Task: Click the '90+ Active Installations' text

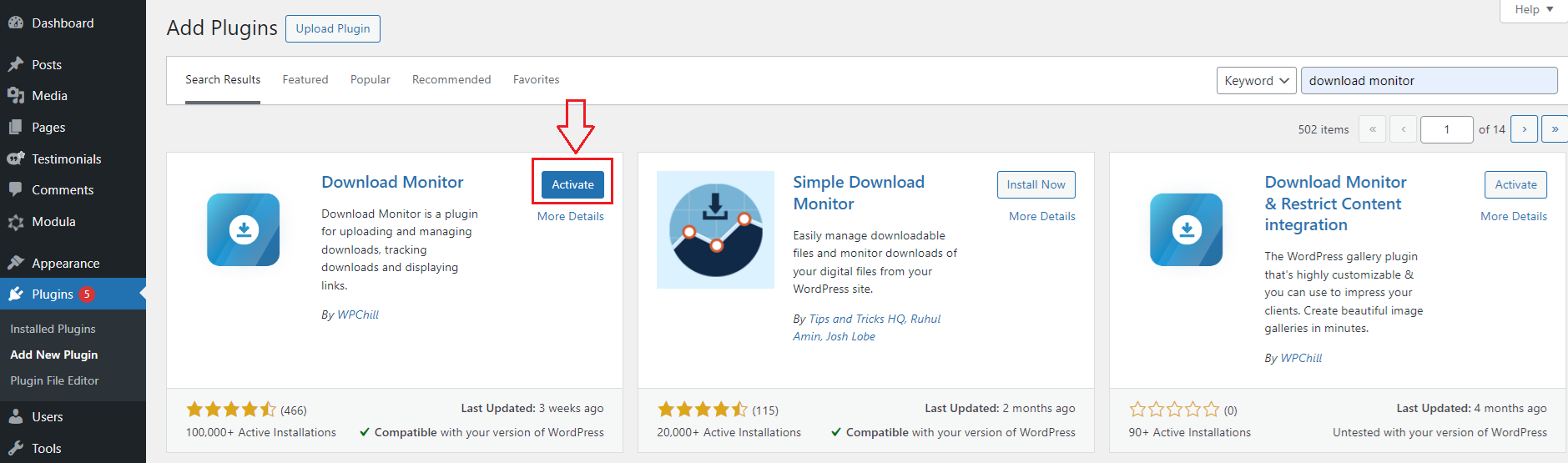Action: coord(1190,432)
